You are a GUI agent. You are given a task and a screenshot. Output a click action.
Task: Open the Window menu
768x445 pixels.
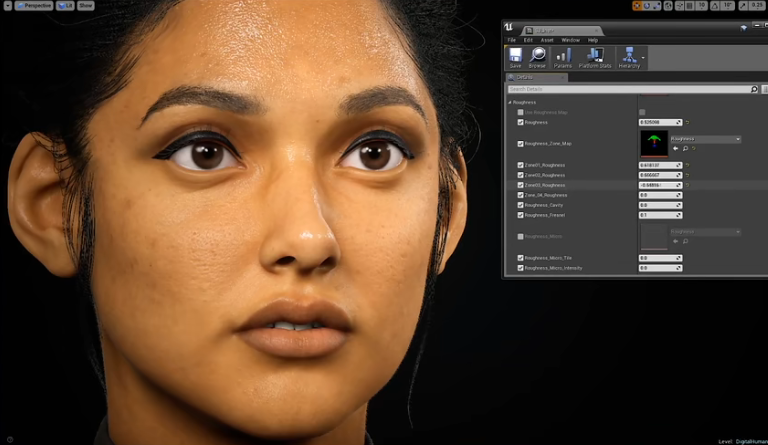point(570,40)
